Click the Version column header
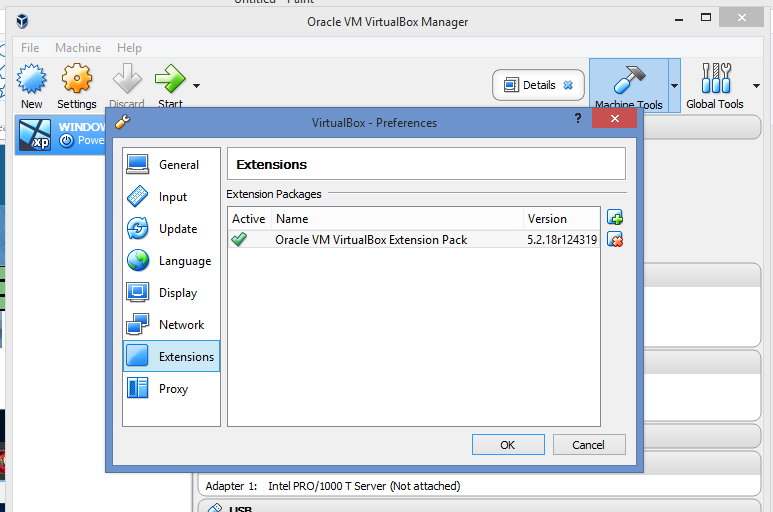Screen dimensions: 773x512 pyautogui.click(x=562, y=219)
